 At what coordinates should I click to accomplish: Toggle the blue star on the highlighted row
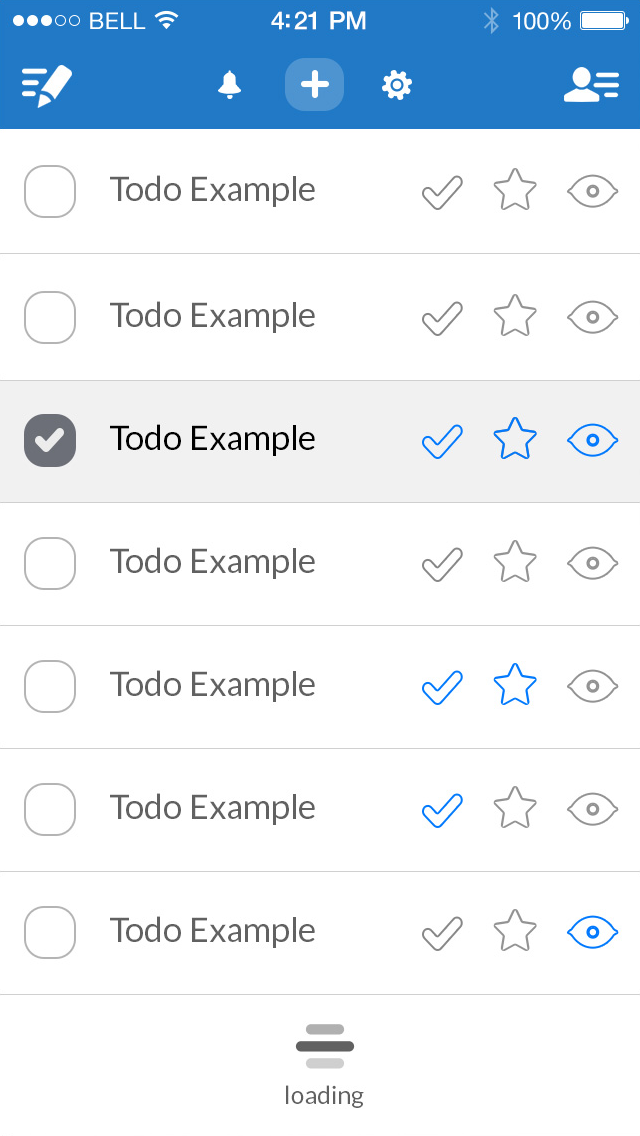[x=514, y=438]
